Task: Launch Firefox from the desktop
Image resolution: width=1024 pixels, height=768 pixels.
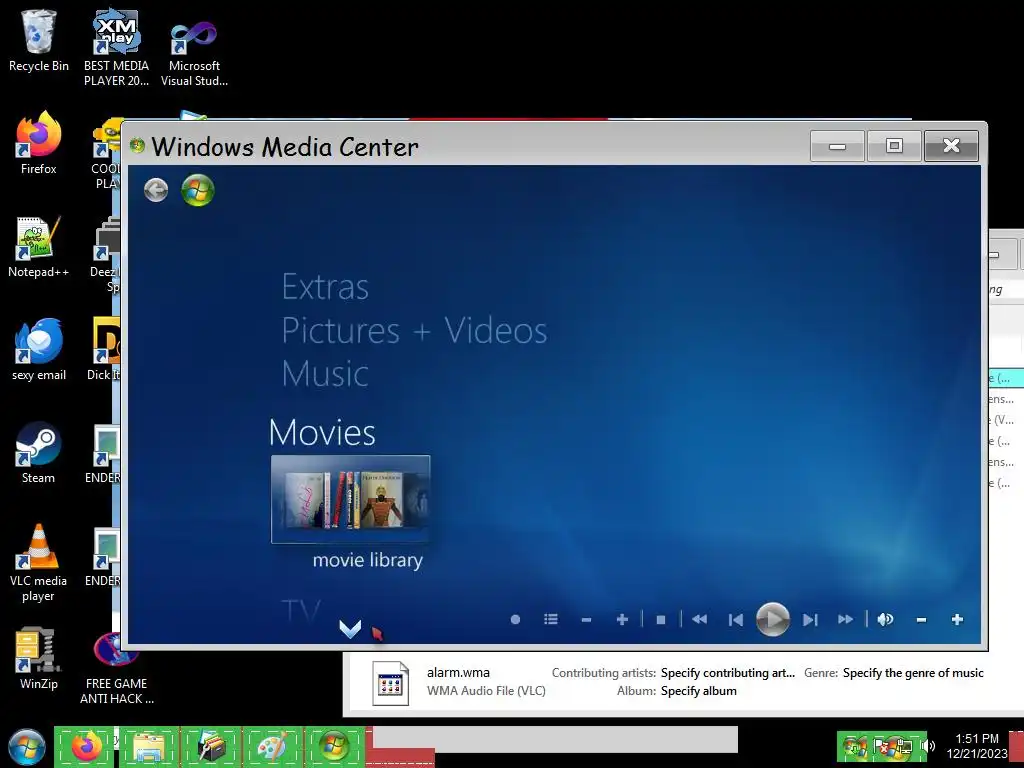Action: click(x=39, y=144)
